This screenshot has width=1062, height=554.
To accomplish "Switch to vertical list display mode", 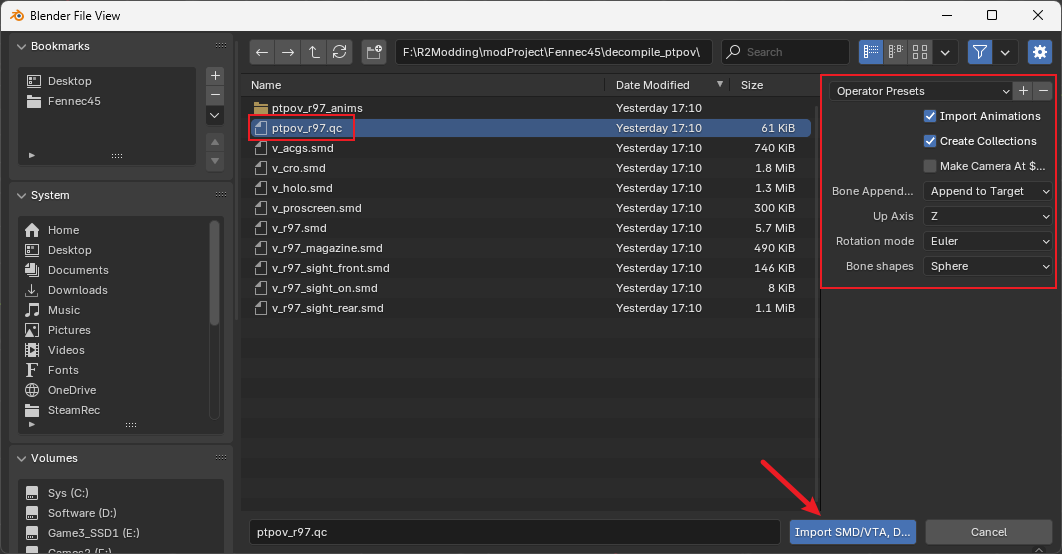I will [871, 52].
